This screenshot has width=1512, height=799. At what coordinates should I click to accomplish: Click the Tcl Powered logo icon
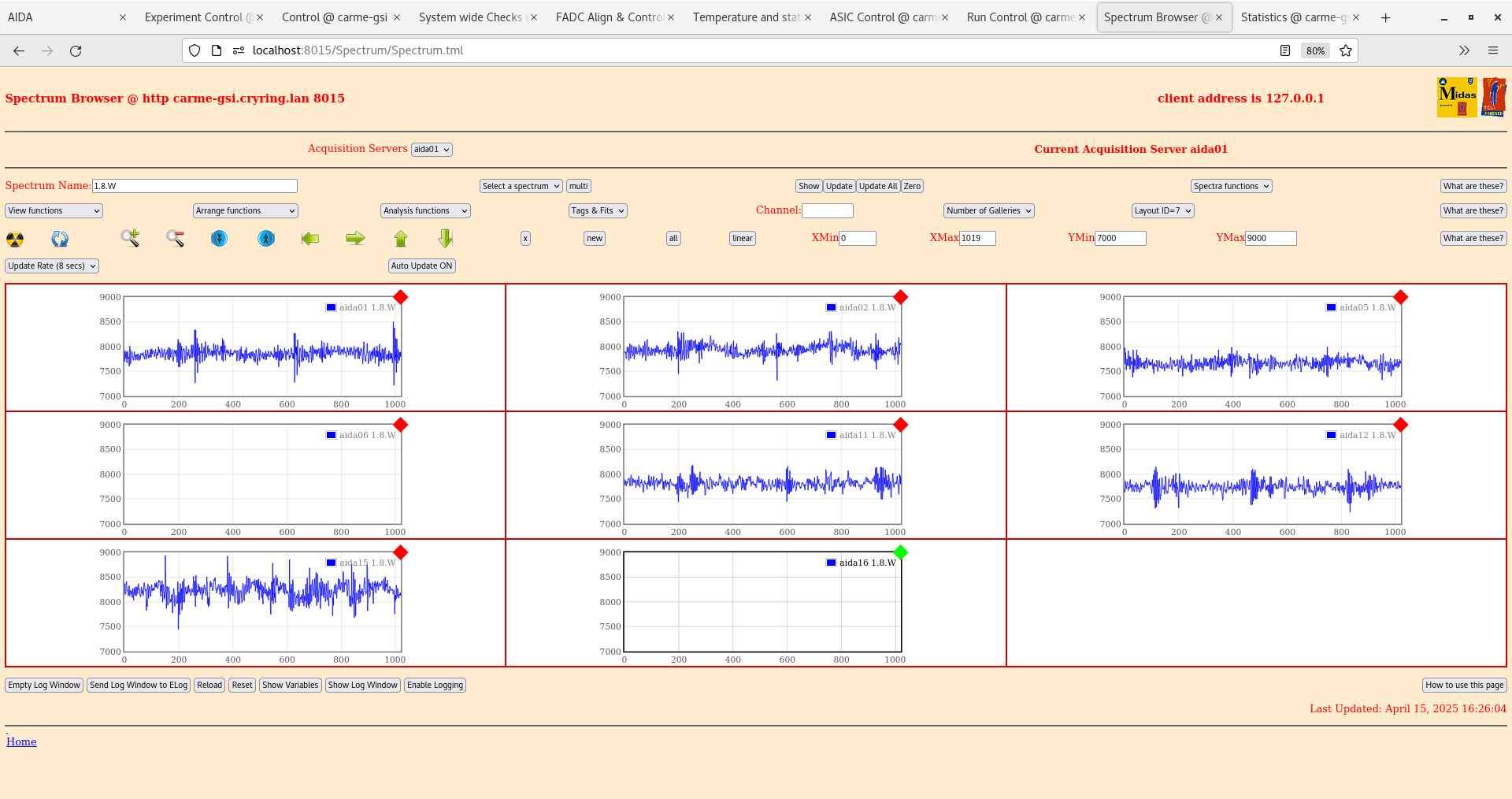pos(1494,97)
